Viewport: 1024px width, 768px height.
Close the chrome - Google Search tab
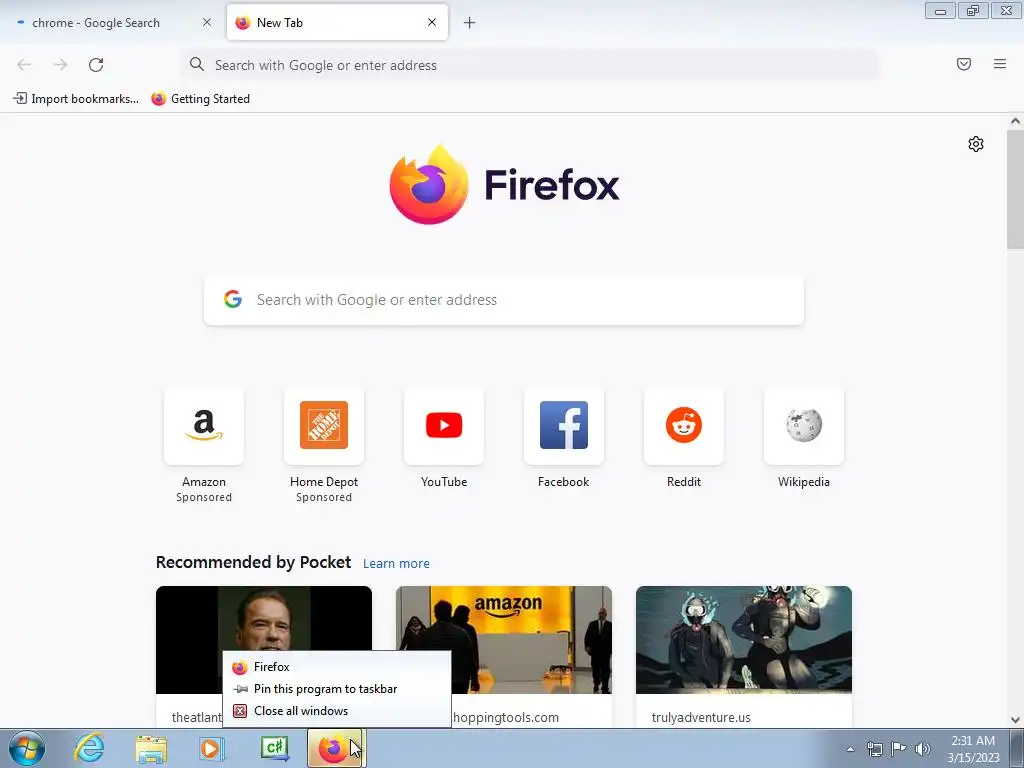coord(207,22)
